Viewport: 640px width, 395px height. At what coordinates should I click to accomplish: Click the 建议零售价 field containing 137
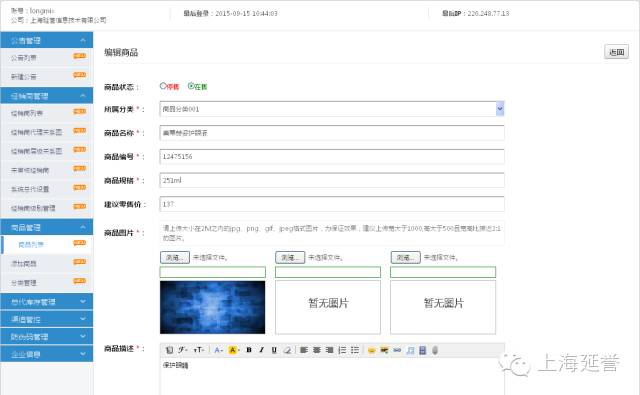(x=332, y=204)
